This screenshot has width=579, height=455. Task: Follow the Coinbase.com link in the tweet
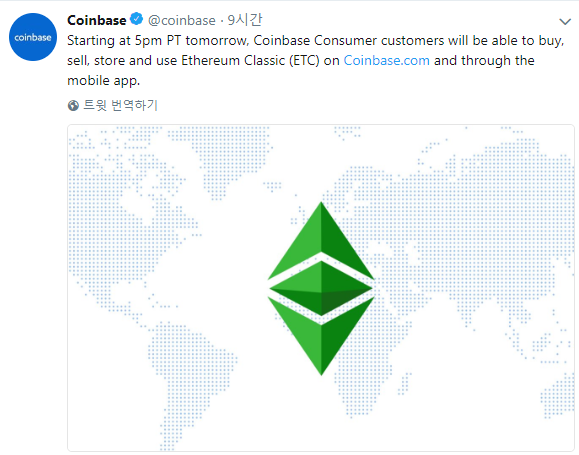click(x=387, y=60)
